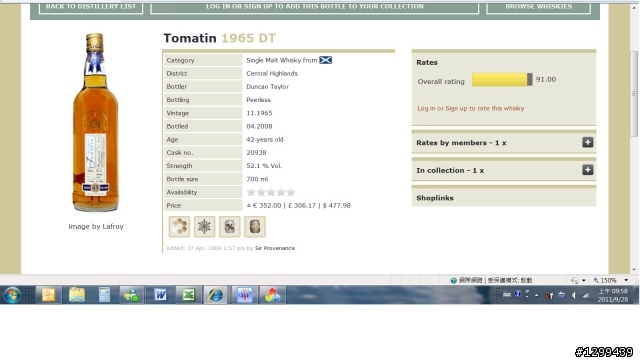Click the volume speaker tray icon
Screen dimensions: 640x360
coord(573,295)
